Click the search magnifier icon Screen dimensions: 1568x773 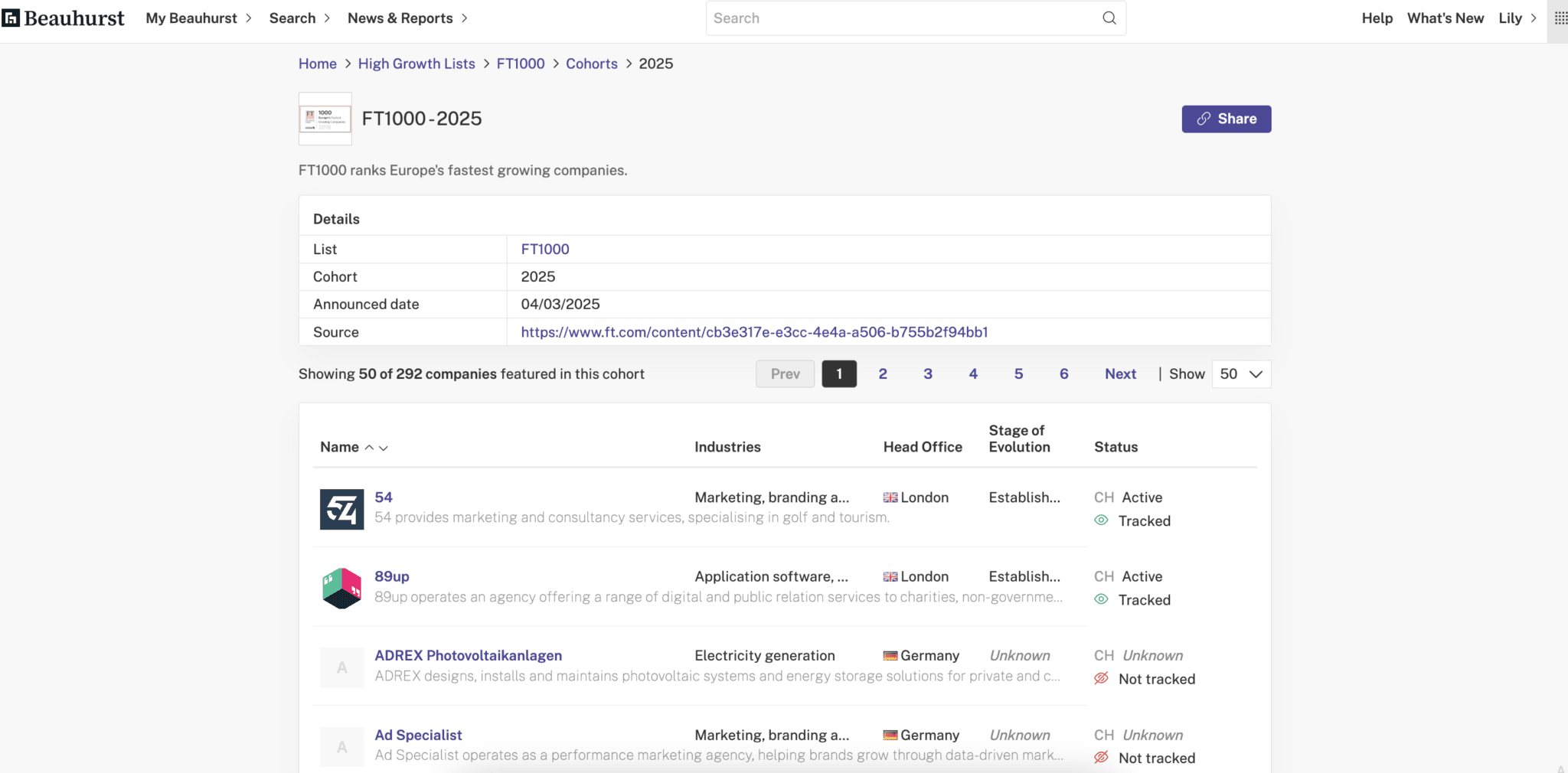[x=1109, y=18]
